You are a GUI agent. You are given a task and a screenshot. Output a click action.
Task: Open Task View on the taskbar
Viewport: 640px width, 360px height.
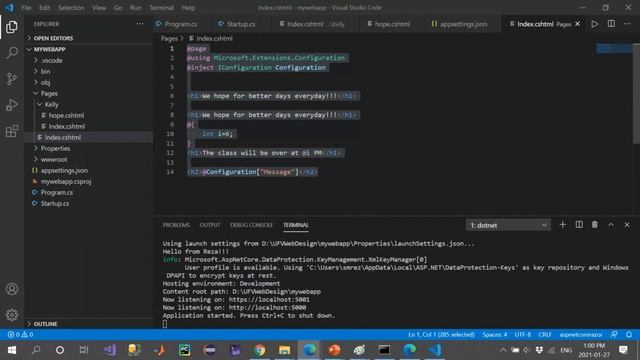point(84,350)
